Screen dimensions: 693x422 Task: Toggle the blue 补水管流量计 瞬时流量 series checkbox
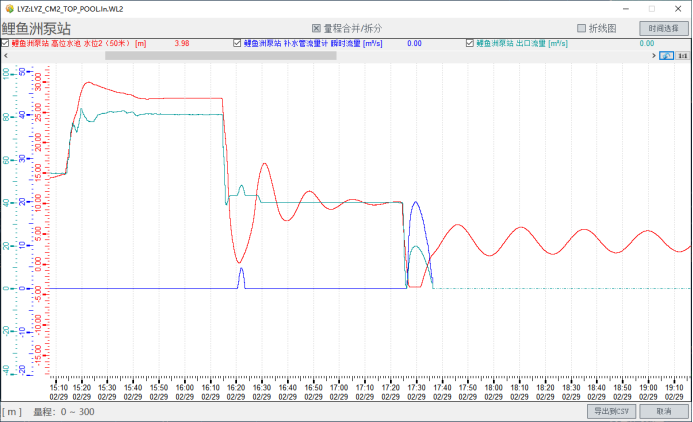pyautogui.click(x=237, y=44)
